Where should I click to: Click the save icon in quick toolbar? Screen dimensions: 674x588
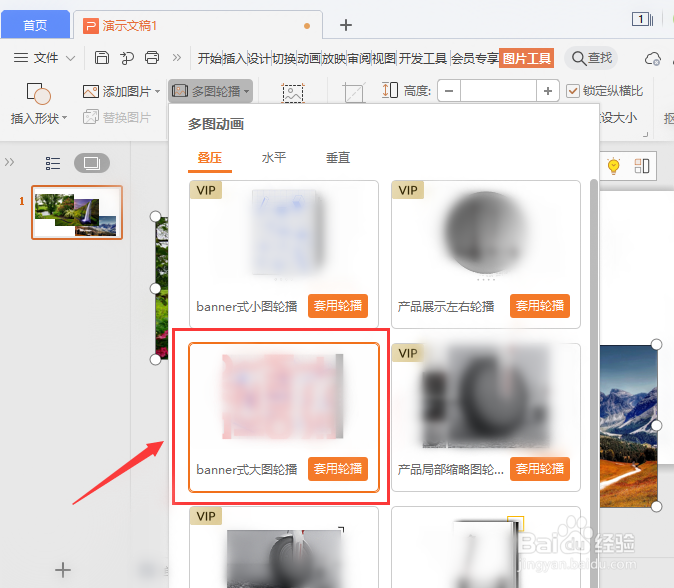point(102,58)
